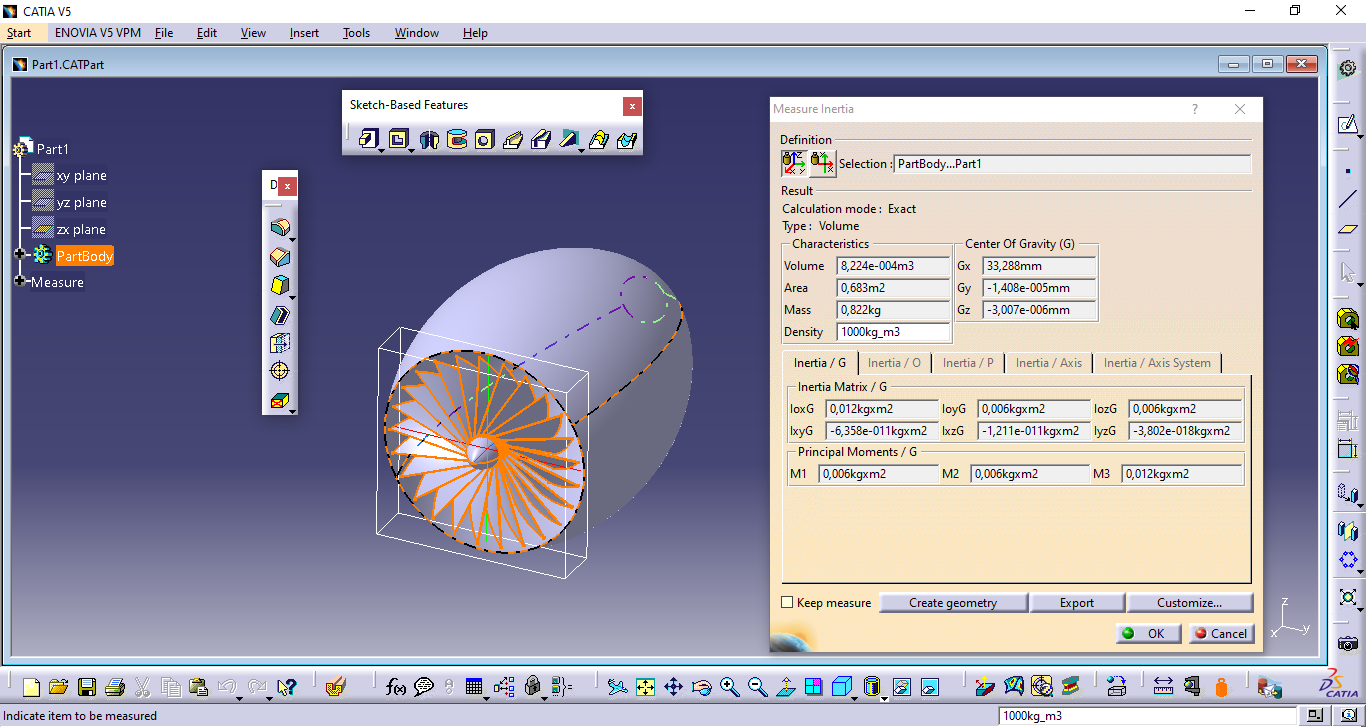Select the xy plane in the tree
This screenshot has height=727, width=1366.
[81, 175]
